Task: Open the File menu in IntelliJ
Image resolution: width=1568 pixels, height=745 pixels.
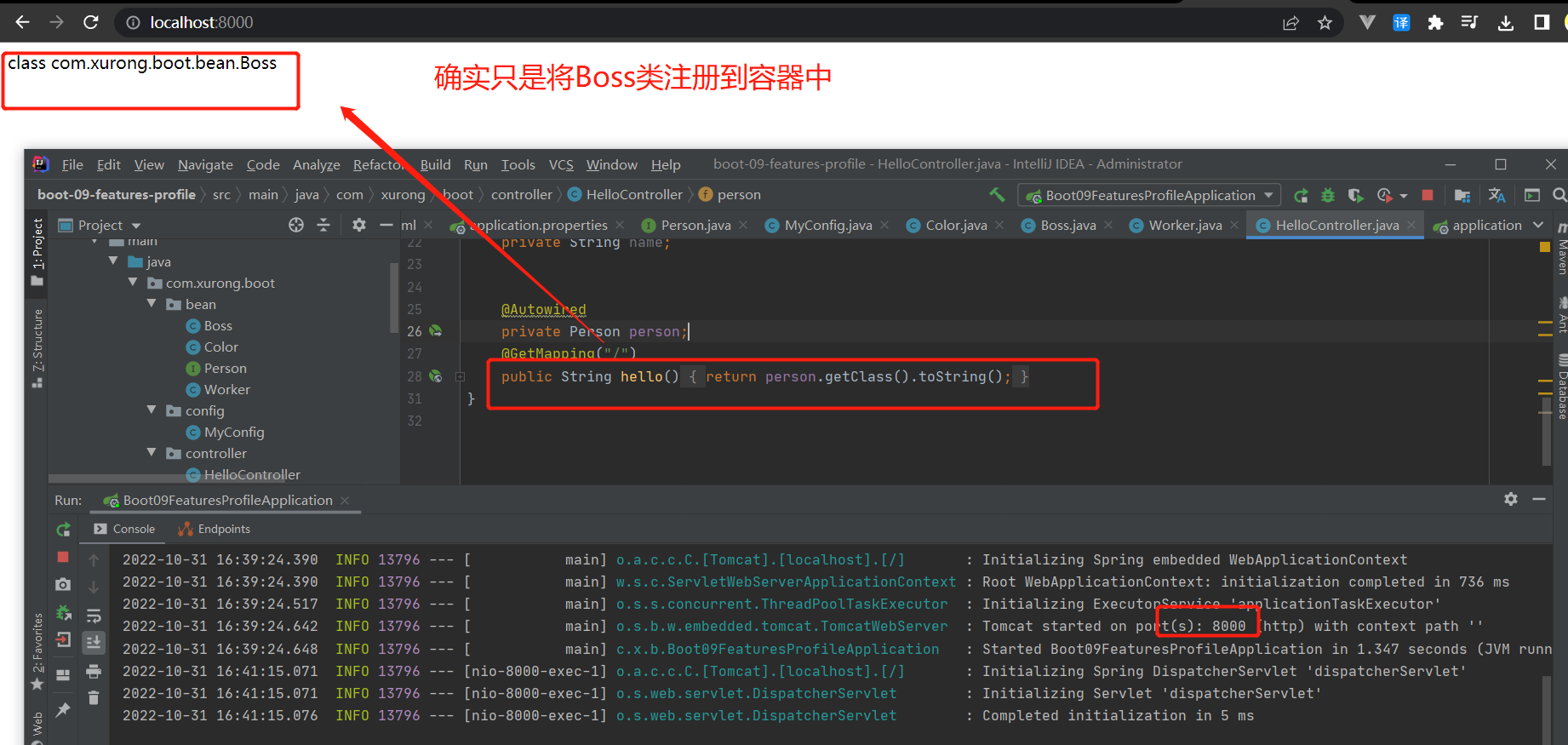Action: tap(72, 164)
